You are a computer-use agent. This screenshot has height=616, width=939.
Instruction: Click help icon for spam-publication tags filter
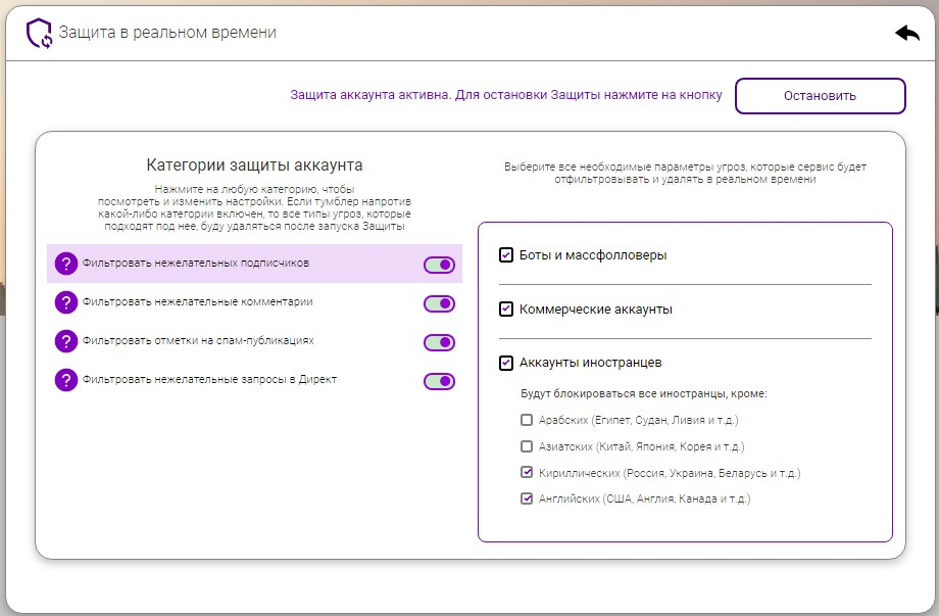coord(66,342)
